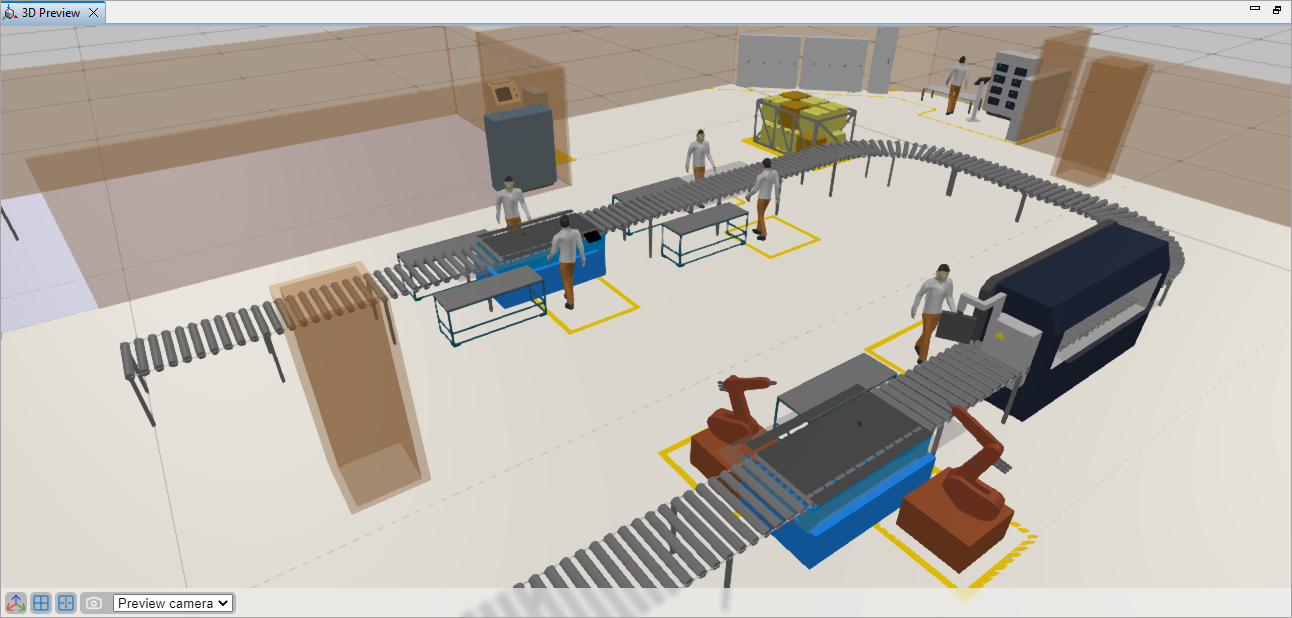This screenshot has height=618, width=1292.
Task: Minimize the 3D Preview panel
Action: click(x=1255, y=9)
